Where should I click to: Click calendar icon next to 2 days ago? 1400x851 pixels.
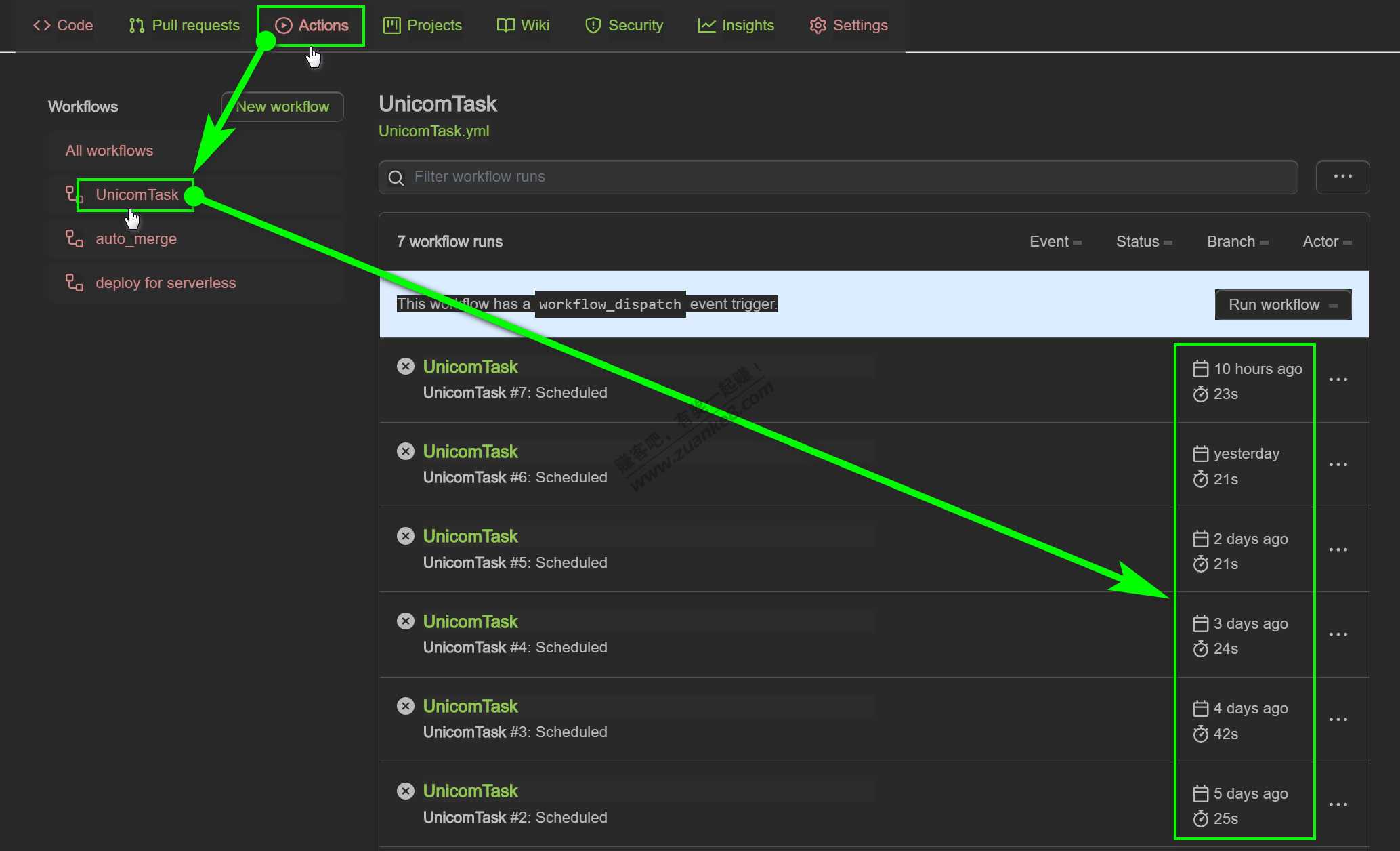[x=1200, y=539]
